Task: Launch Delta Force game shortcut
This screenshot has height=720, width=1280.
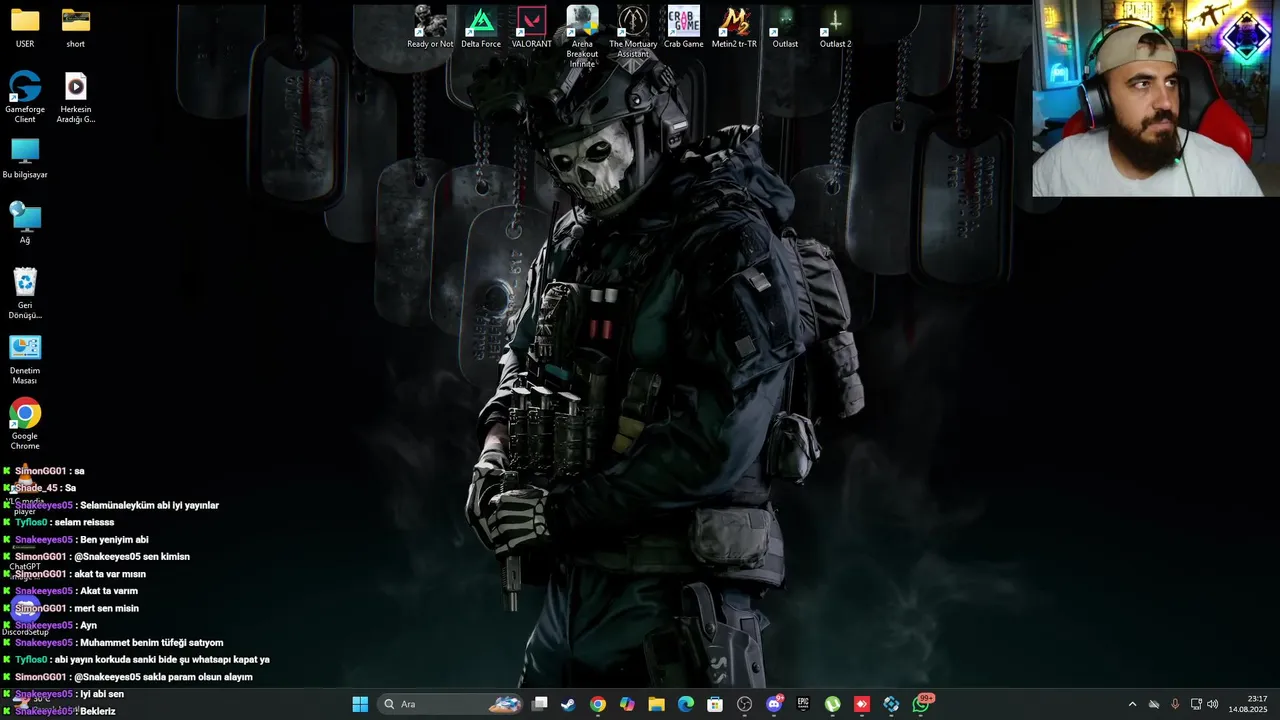Action: [x=481, y=27]
